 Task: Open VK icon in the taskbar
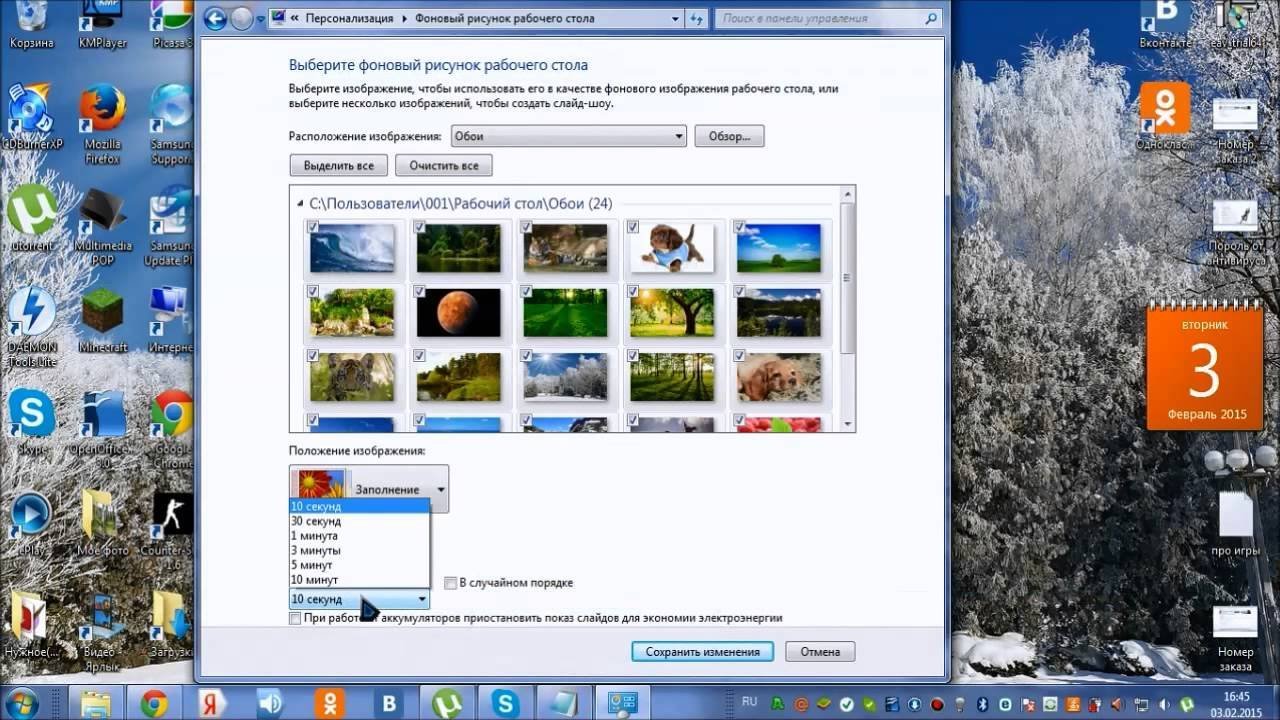(x=388, y=703)
